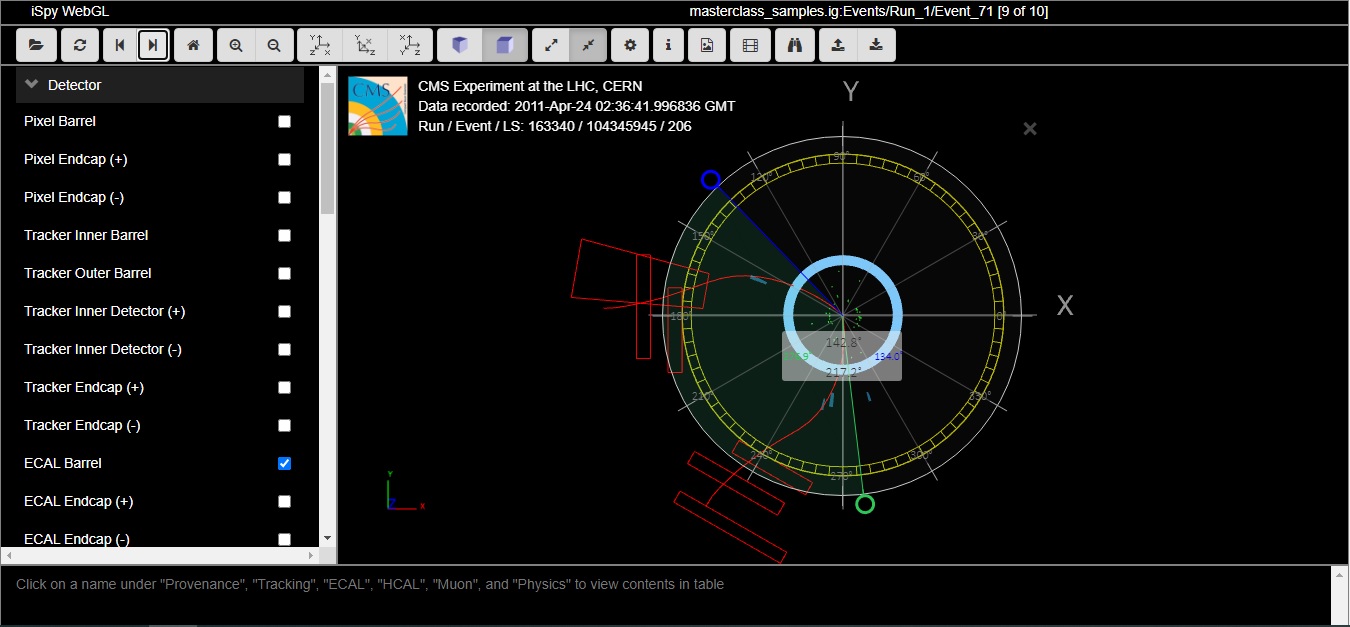This screenshot has height=627, width=1350.
Task: Reset view with the home icon
Action: (194, 45)
